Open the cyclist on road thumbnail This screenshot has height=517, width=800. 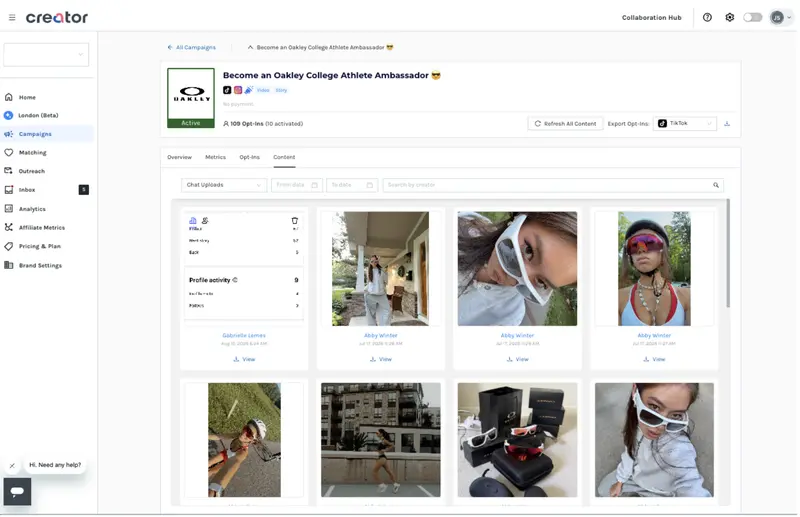coord(244,440)
